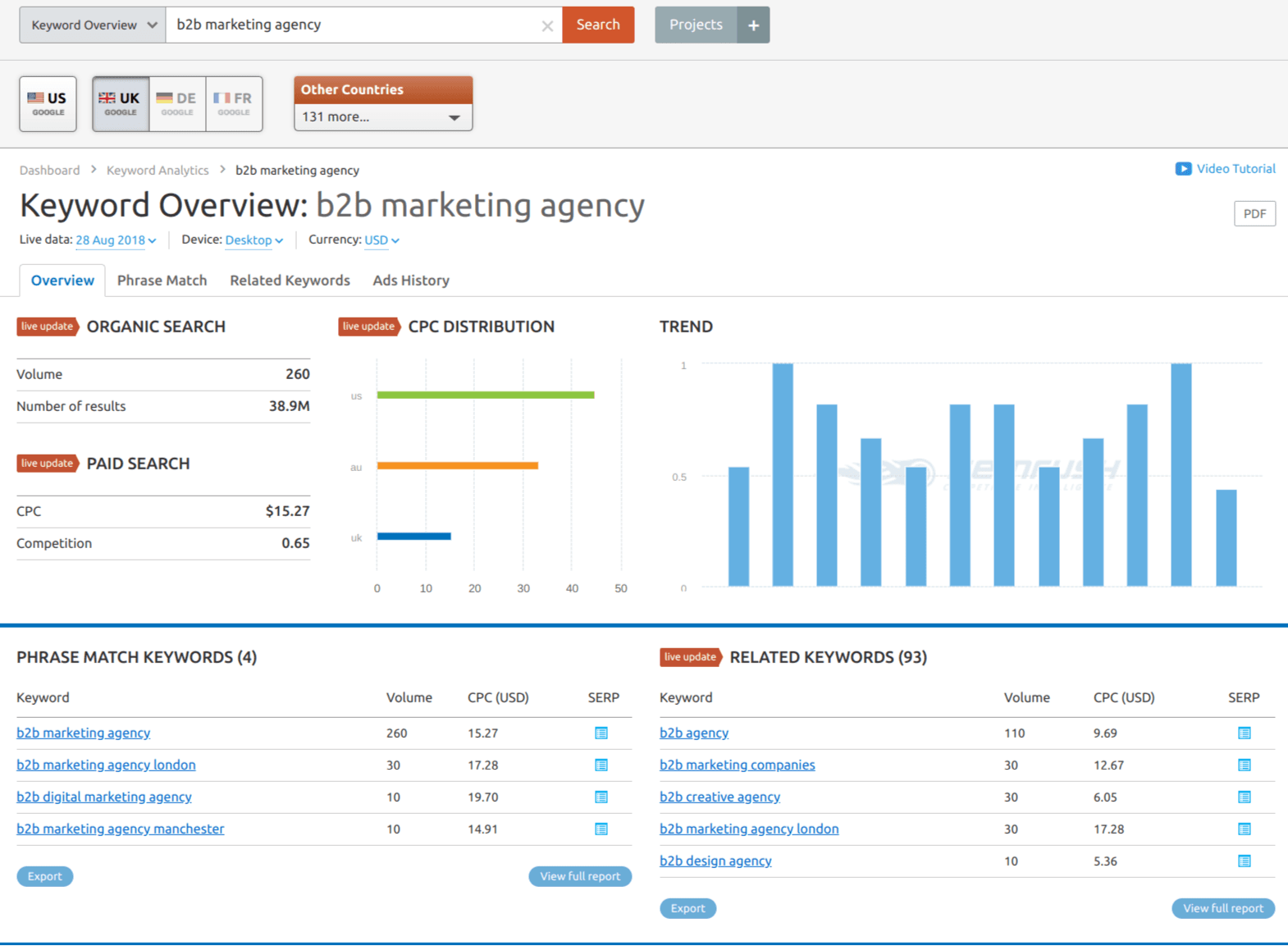Click blue UK bar in CPC distribution

[414, 537]
